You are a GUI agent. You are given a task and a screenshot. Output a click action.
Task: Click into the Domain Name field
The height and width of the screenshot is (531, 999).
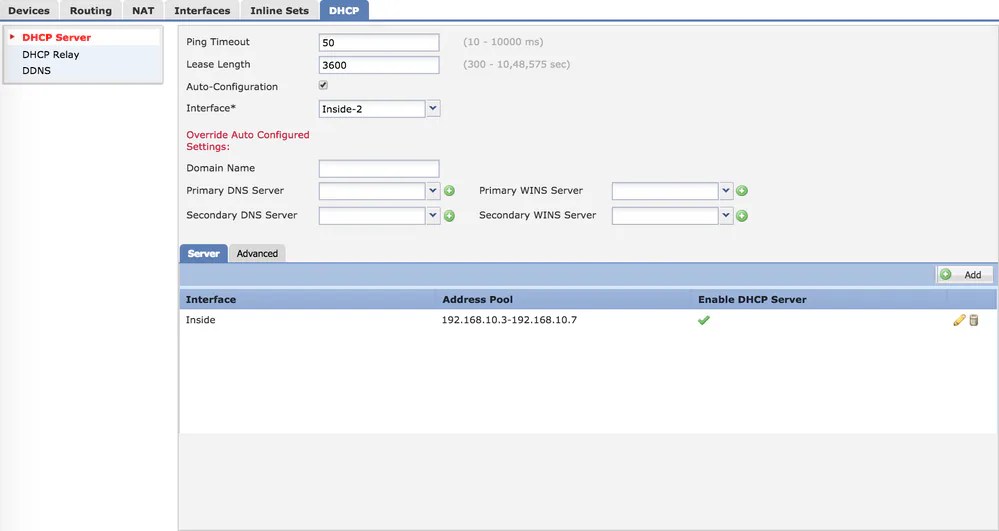(379, 169)
